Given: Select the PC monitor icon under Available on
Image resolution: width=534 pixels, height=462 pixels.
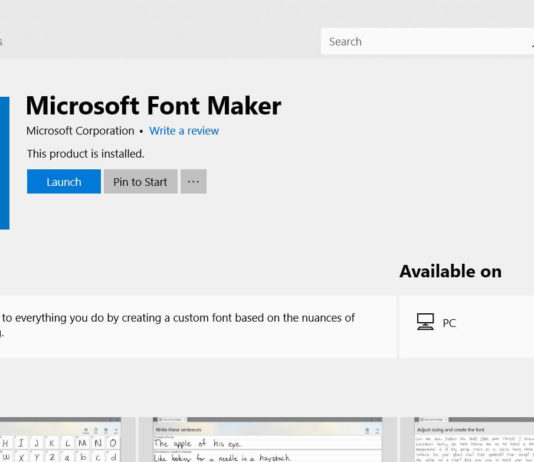Looking at the screenshot, I should 425,322.
